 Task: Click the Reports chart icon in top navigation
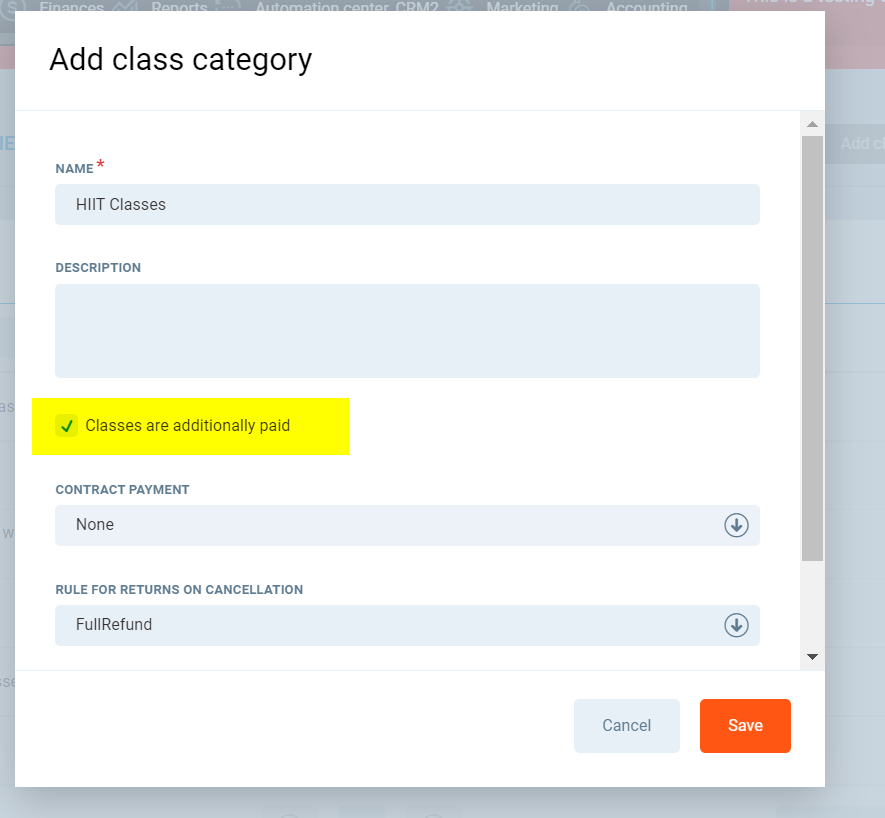125,6
